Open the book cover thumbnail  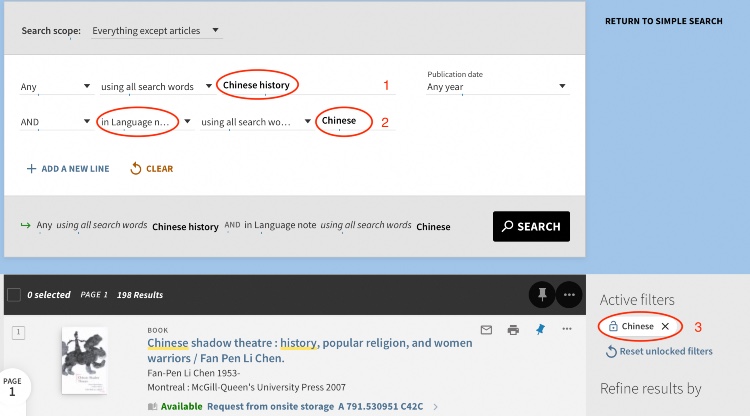click(x=85, y=361)
